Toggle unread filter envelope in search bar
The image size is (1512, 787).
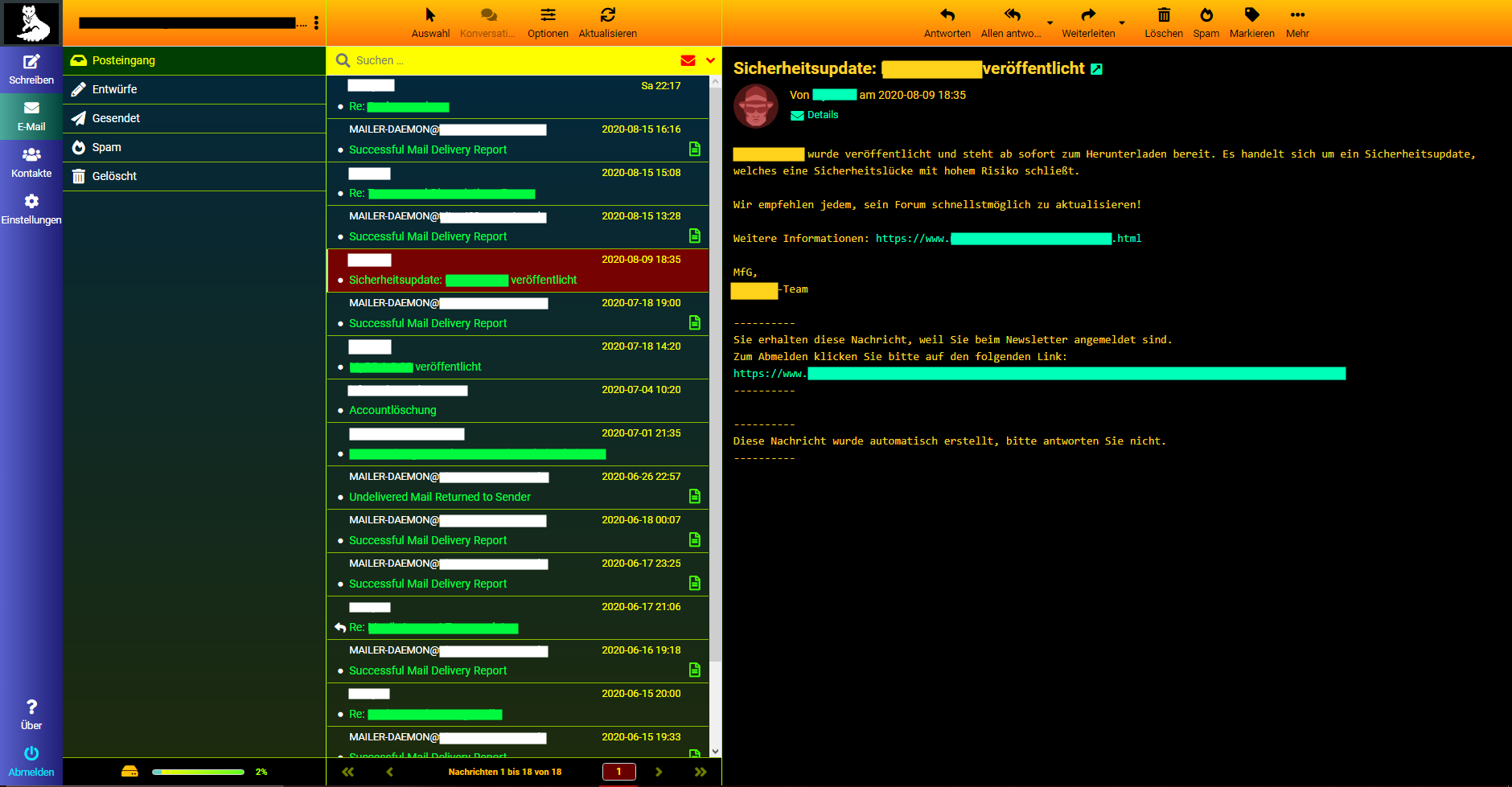(x=688, y=60)
